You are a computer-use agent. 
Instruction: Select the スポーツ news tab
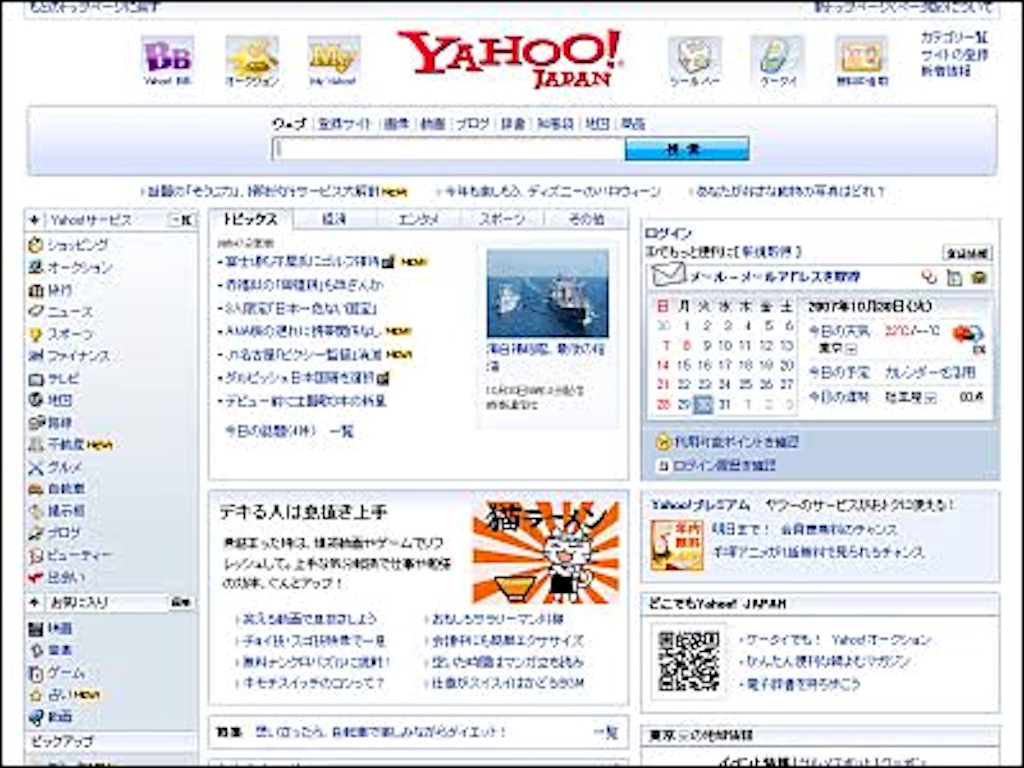[502, 219]
